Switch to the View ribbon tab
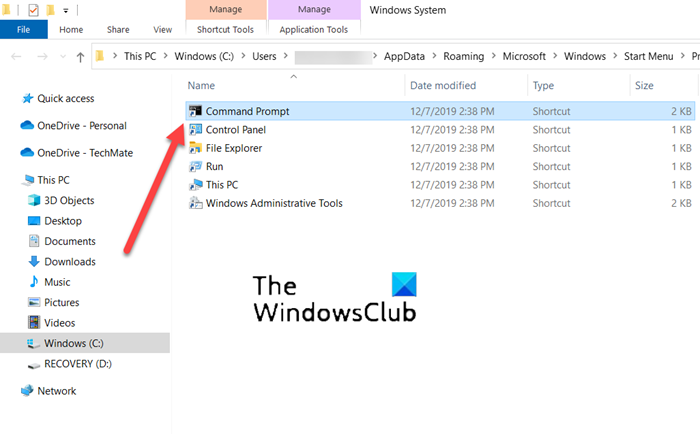 pyautogui.click(x=162, y=29)
